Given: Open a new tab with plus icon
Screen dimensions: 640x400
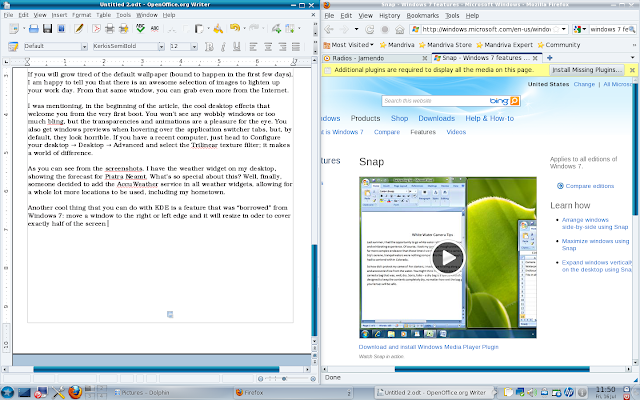Looking at the screenshot, I should [549, 58].
